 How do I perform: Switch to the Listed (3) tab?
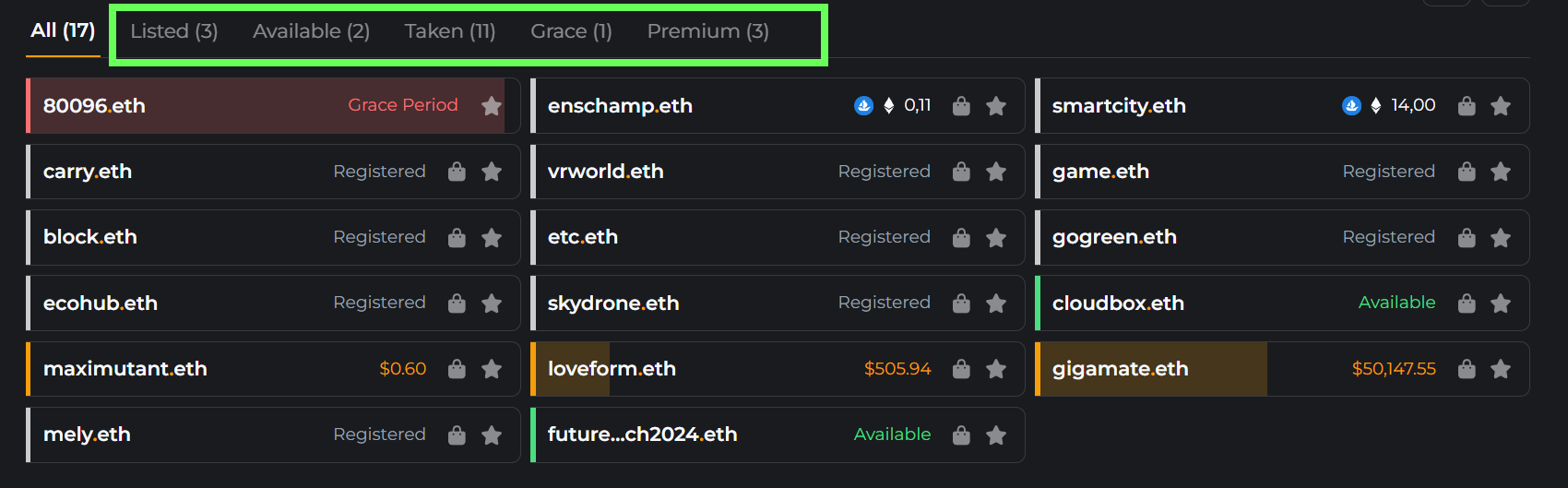click(174, 31)
